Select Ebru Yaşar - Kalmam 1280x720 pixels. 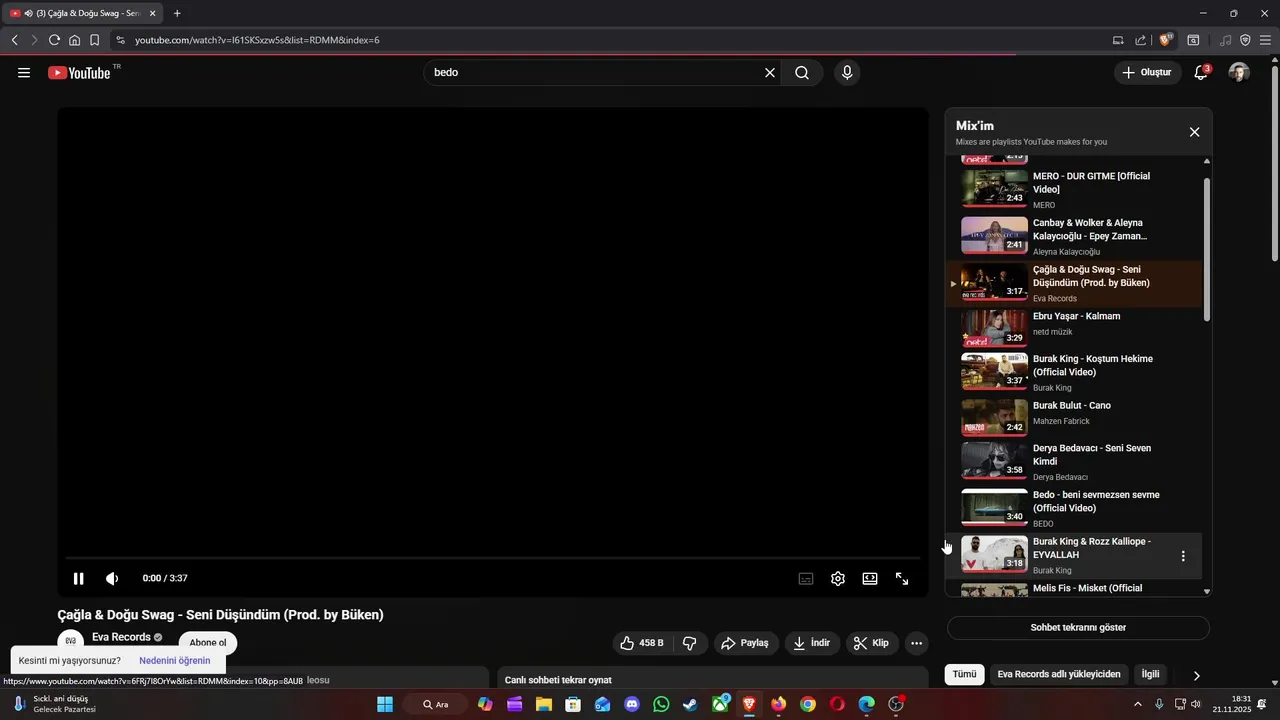(1074, 329)
